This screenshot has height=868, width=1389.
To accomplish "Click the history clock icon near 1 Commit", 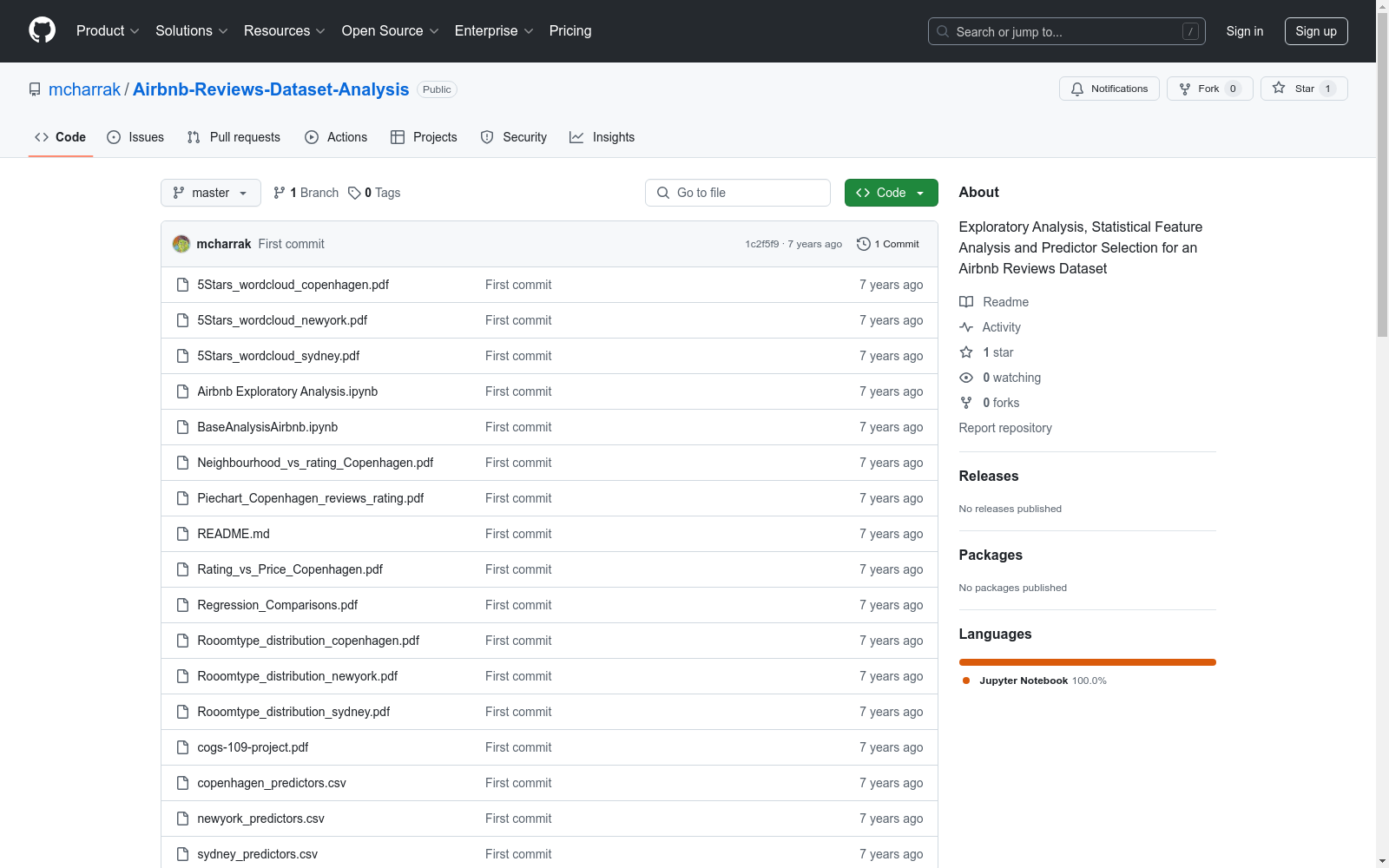I will [x=863, y=244].
